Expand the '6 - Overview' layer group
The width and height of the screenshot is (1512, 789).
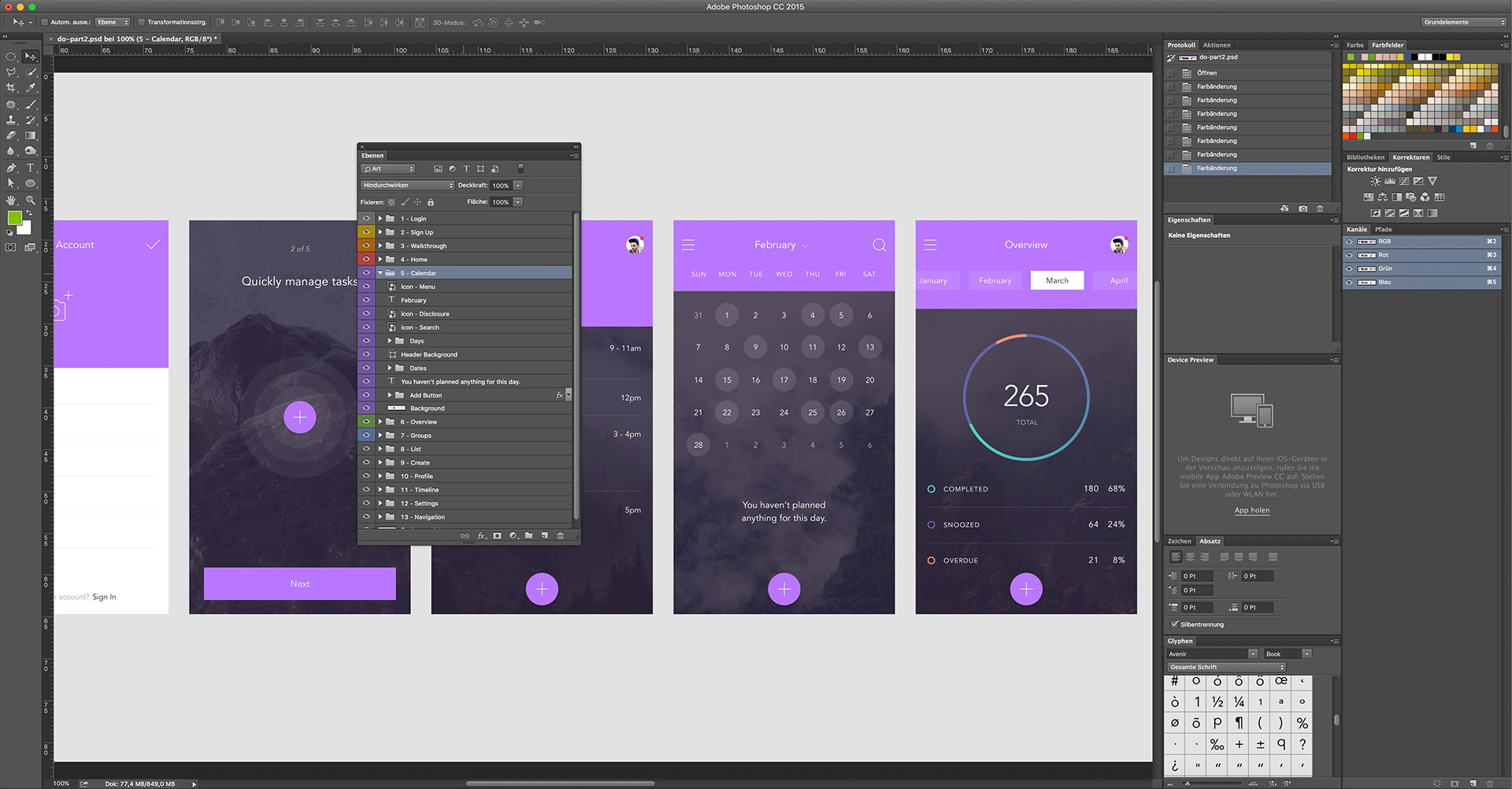click(380, 422)
